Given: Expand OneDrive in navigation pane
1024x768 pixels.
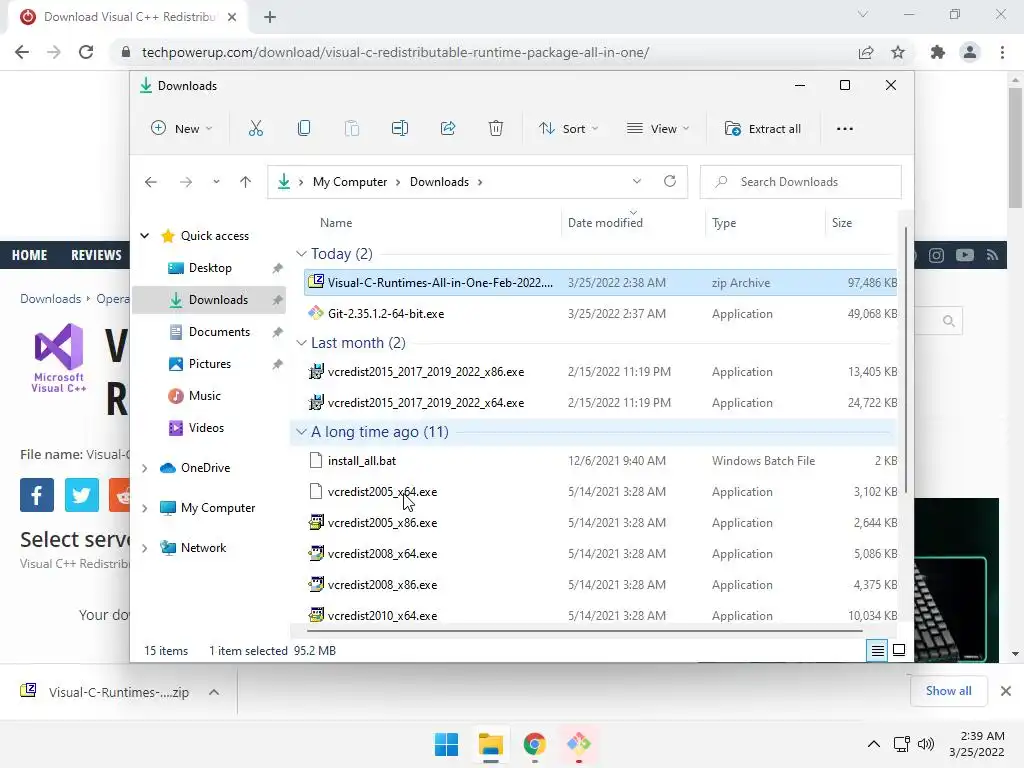Looking at the screenshot, I should [x=144, y=468].
